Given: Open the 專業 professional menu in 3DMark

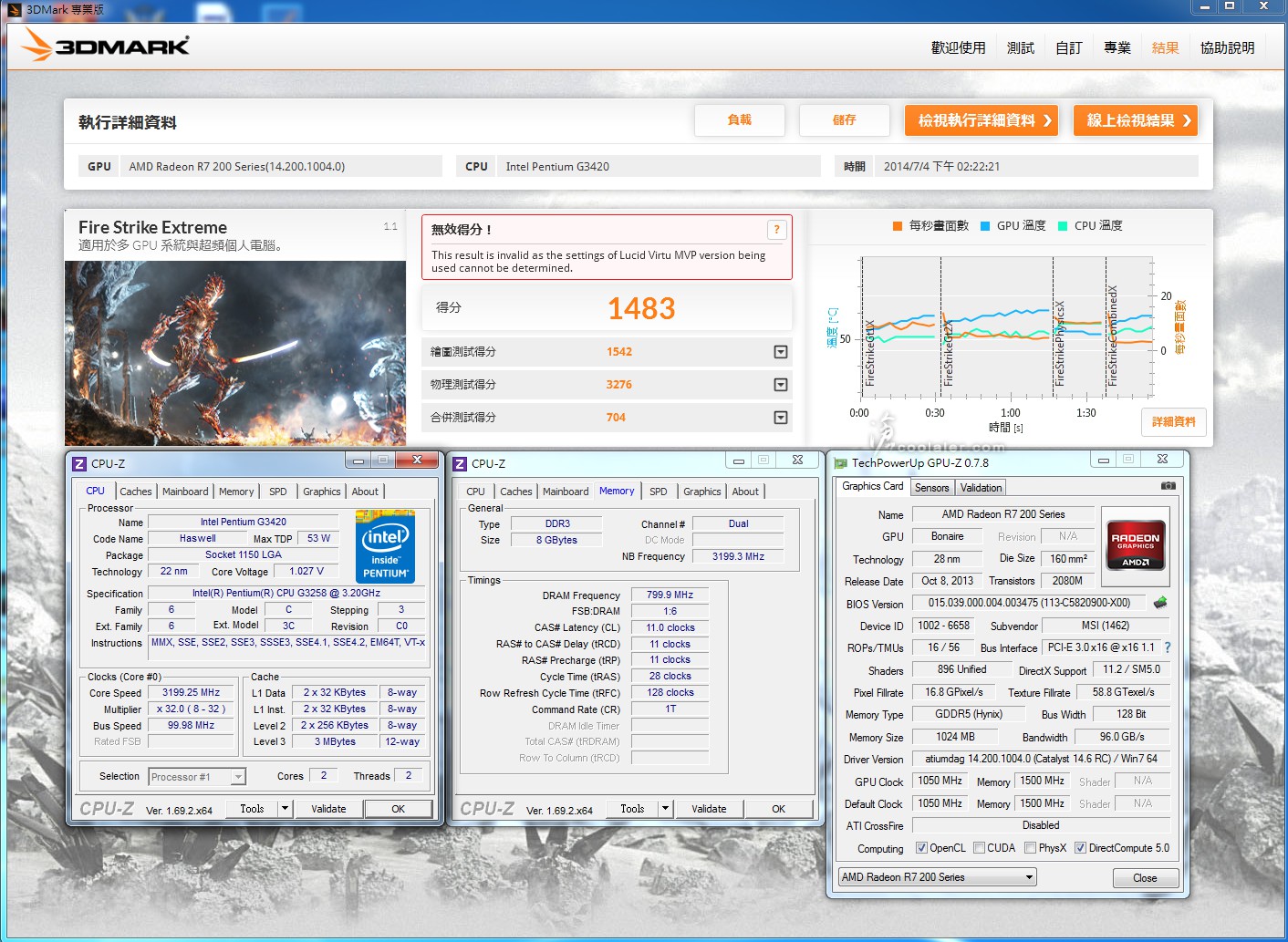Looking at the screenshot, I should point(1117,47).
